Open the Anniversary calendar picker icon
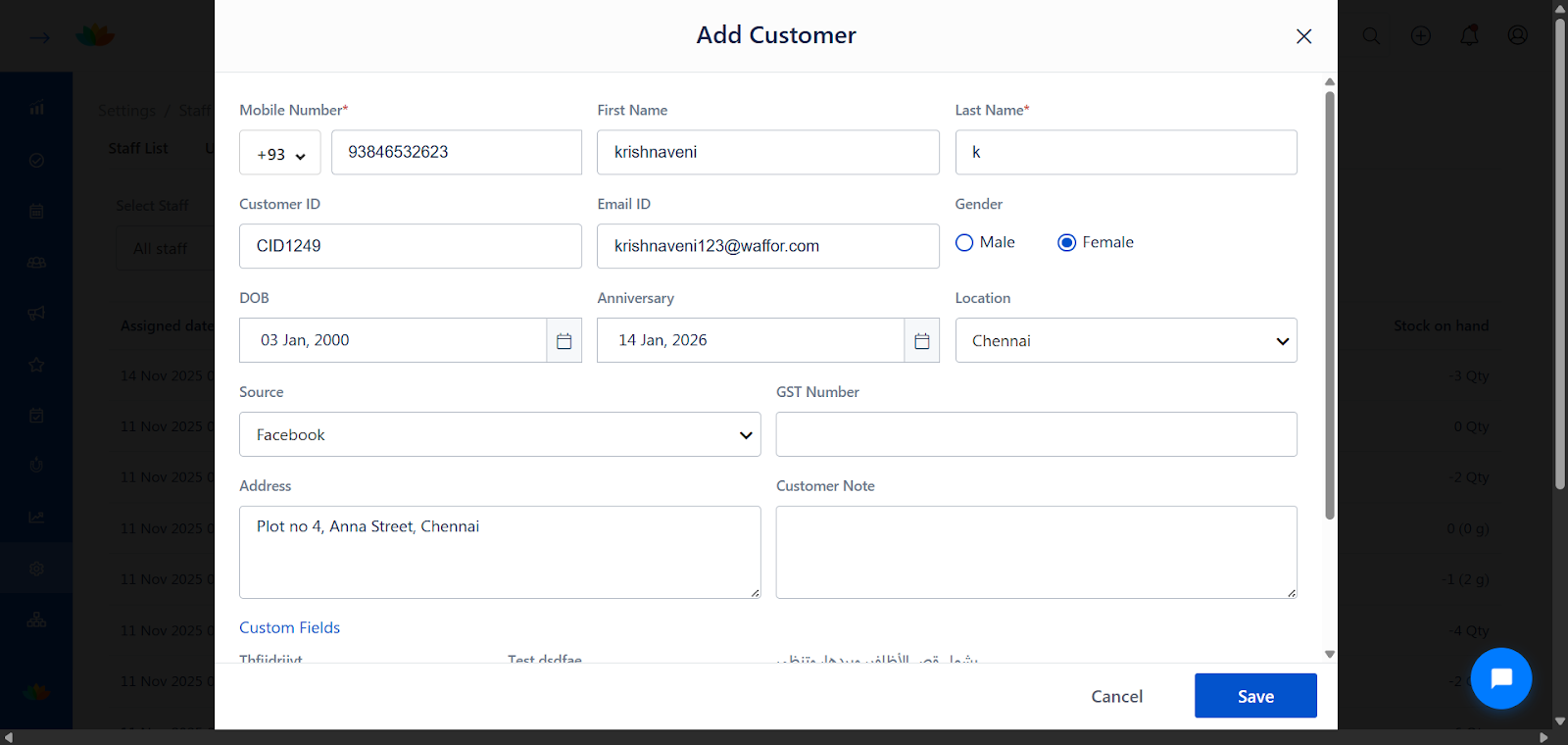The image size is (1568, 745). pyautogui.click(x=922, y=340)
